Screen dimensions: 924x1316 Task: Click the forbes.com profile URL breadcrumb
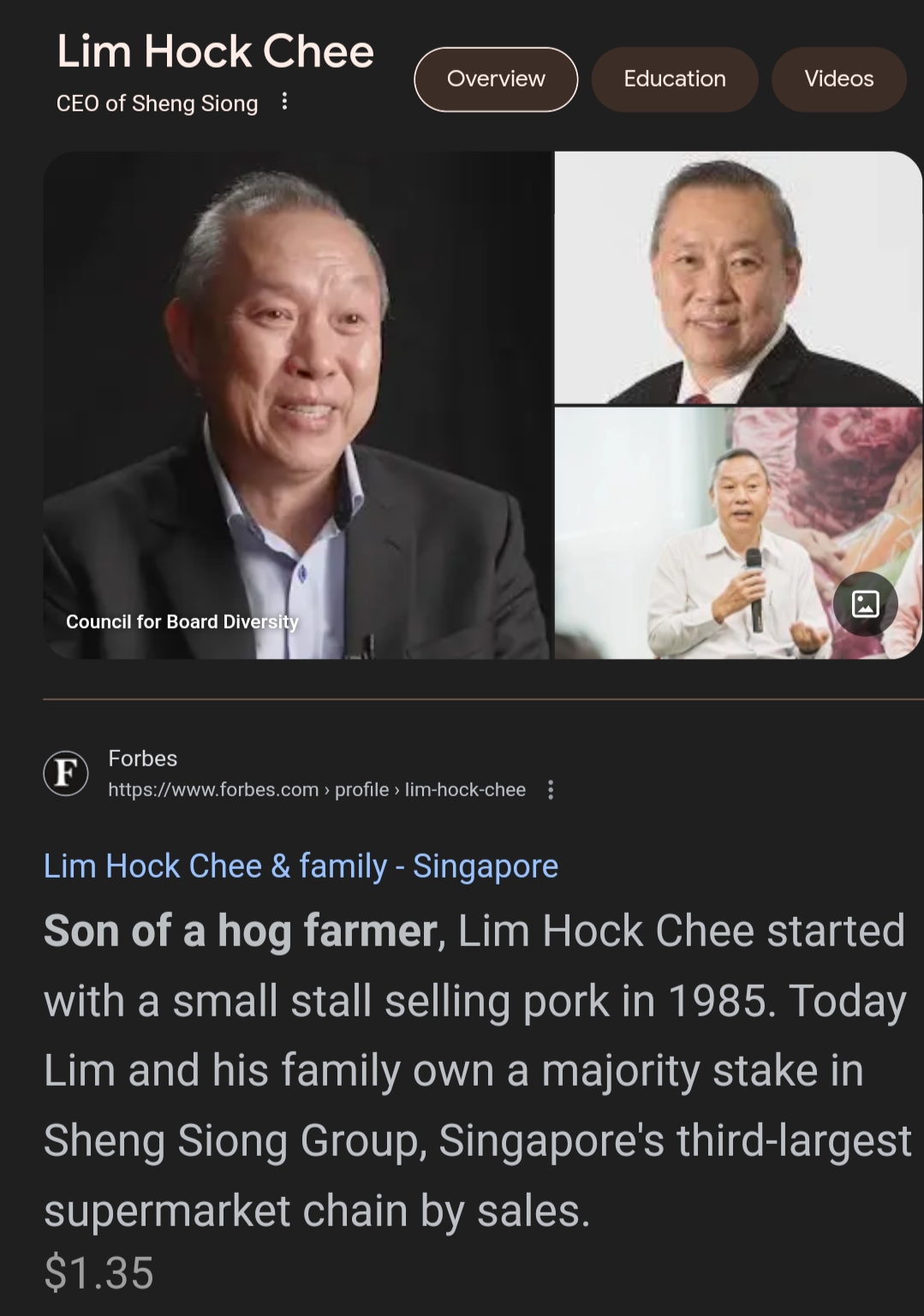tap(317, 789)
